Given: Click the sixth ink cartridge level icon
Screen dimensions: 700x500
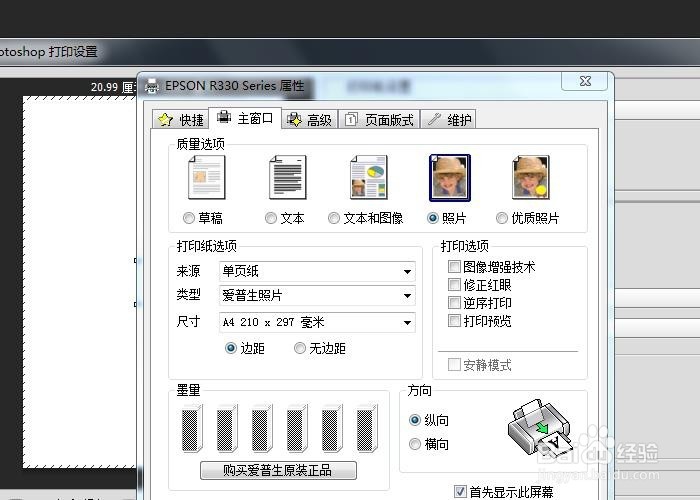Looking at the screenshot, I should tap(367, 429).
